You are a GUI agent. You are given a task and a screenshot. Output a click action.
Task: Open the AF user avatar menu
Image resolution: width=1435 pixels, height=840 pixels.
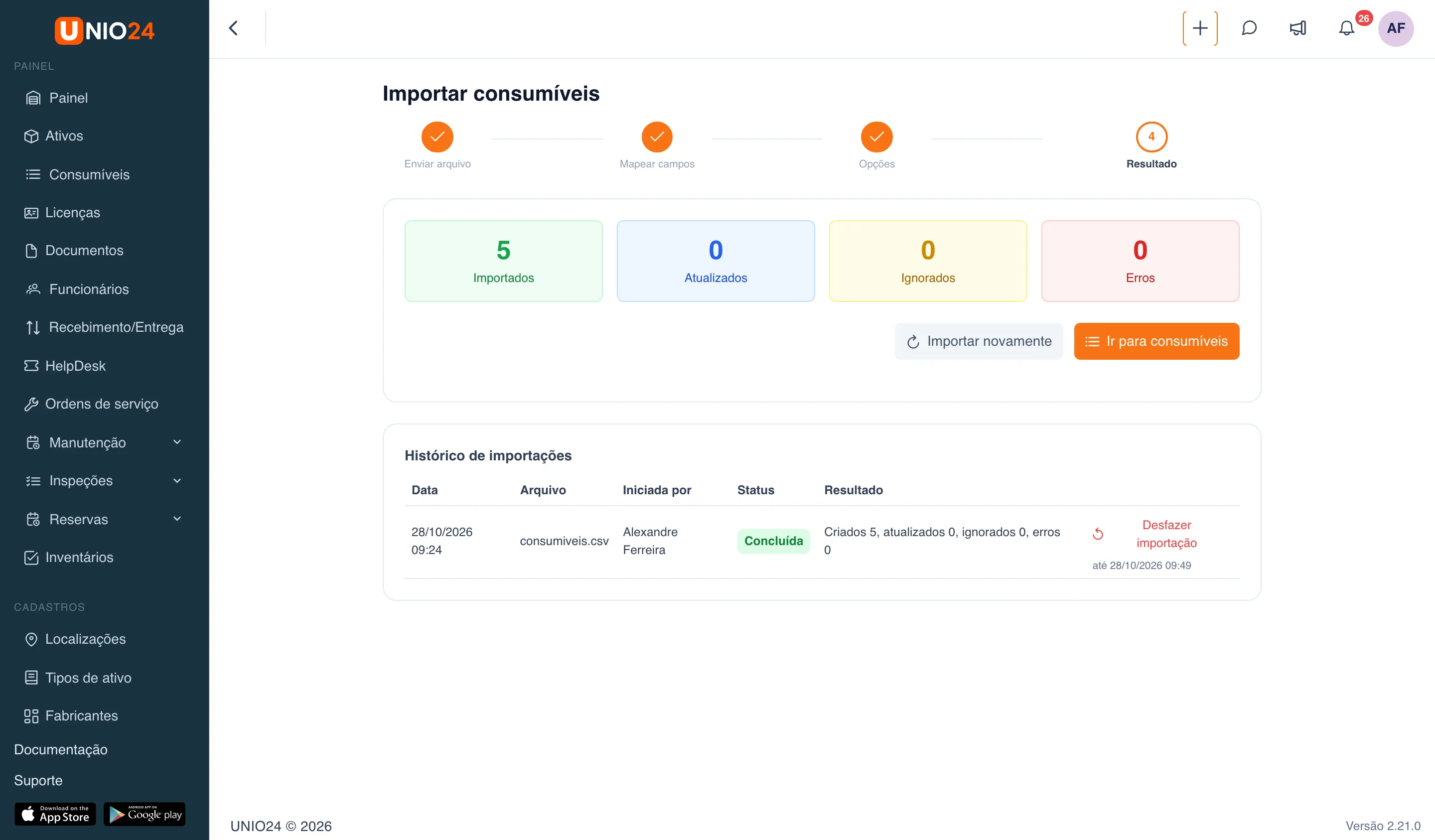click(x=1396, y=28)
